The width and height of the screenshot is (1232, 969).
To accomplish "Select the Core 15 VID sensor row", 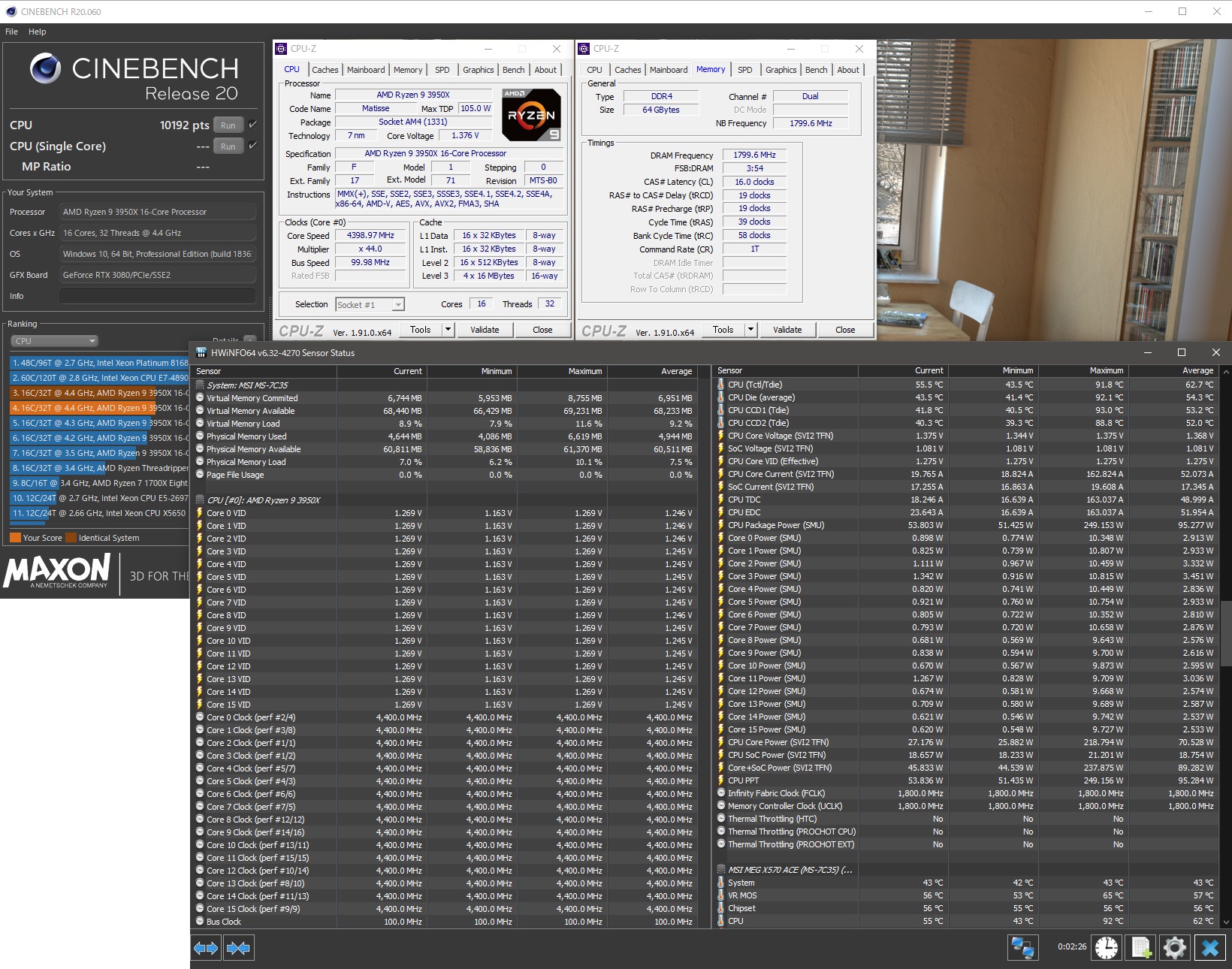I will coord(445,705).
